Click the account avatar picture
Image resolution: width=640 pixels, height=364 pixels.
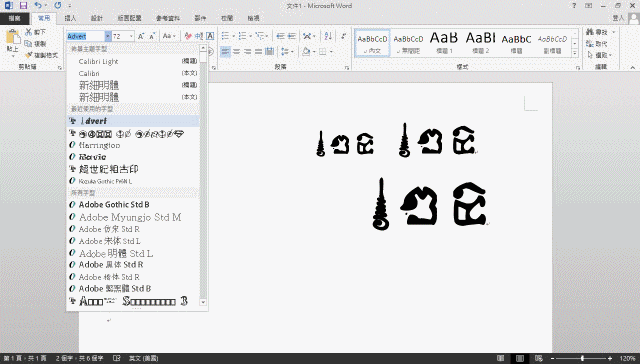point(633,18)
